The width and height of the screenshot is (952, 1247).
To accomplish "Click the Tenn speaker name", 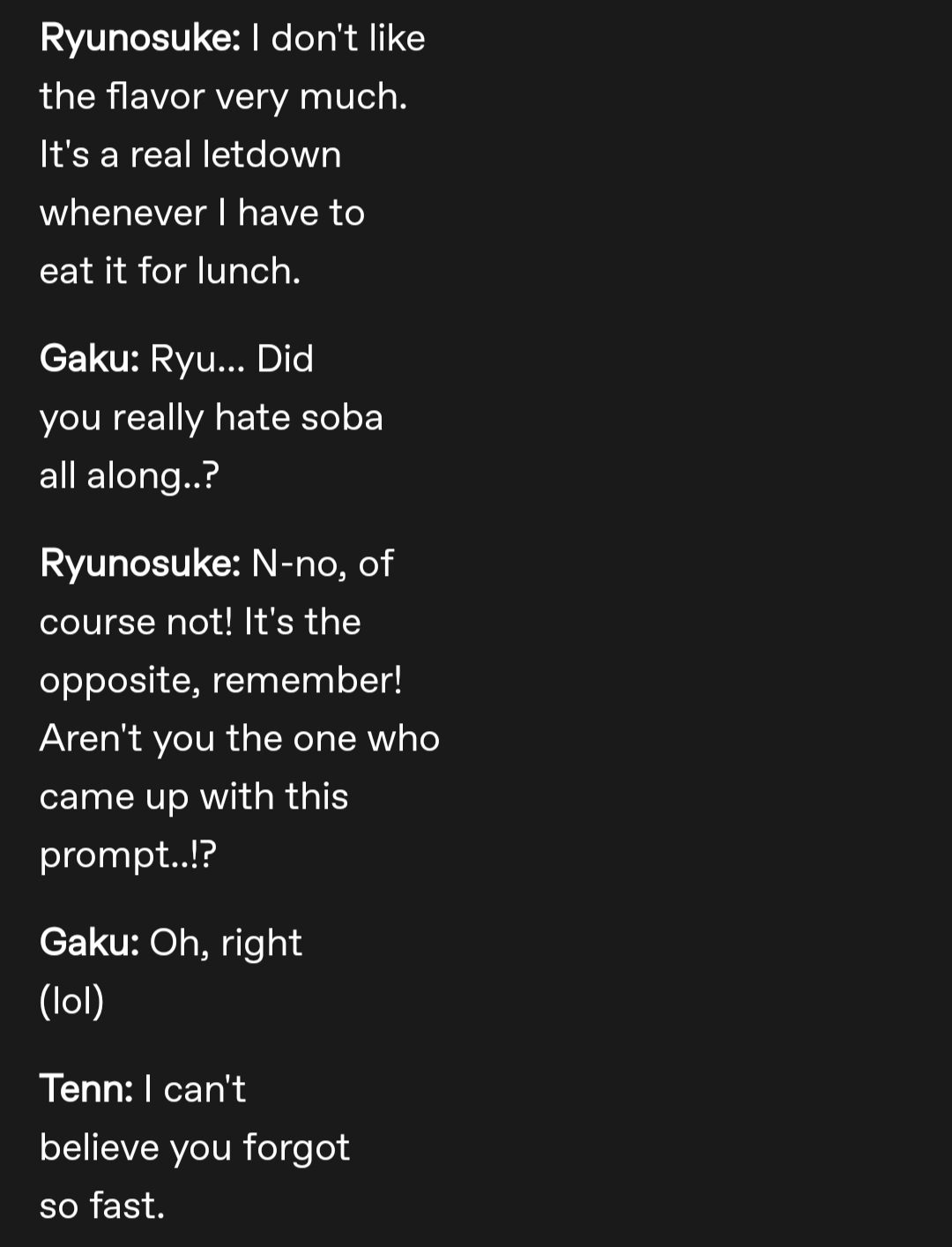I will click(86, 1089).
